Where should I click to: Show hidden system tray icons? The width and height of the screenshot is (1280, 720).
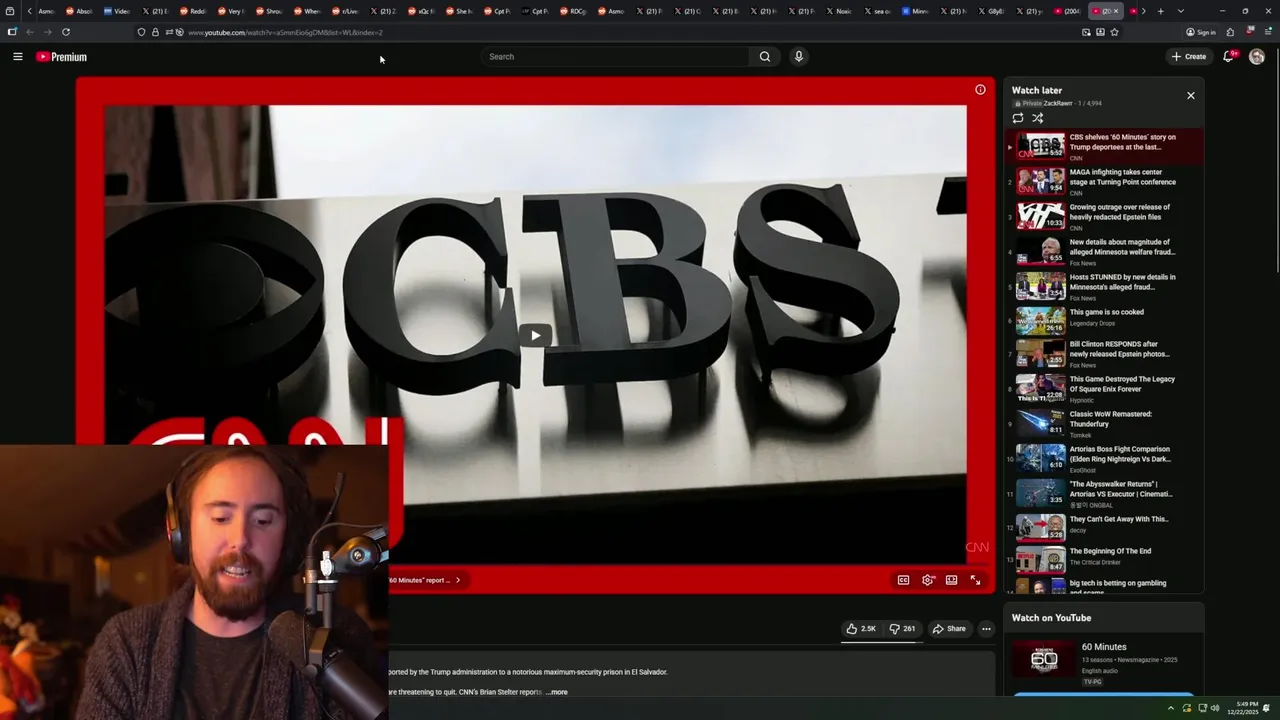coord(1171,708)
